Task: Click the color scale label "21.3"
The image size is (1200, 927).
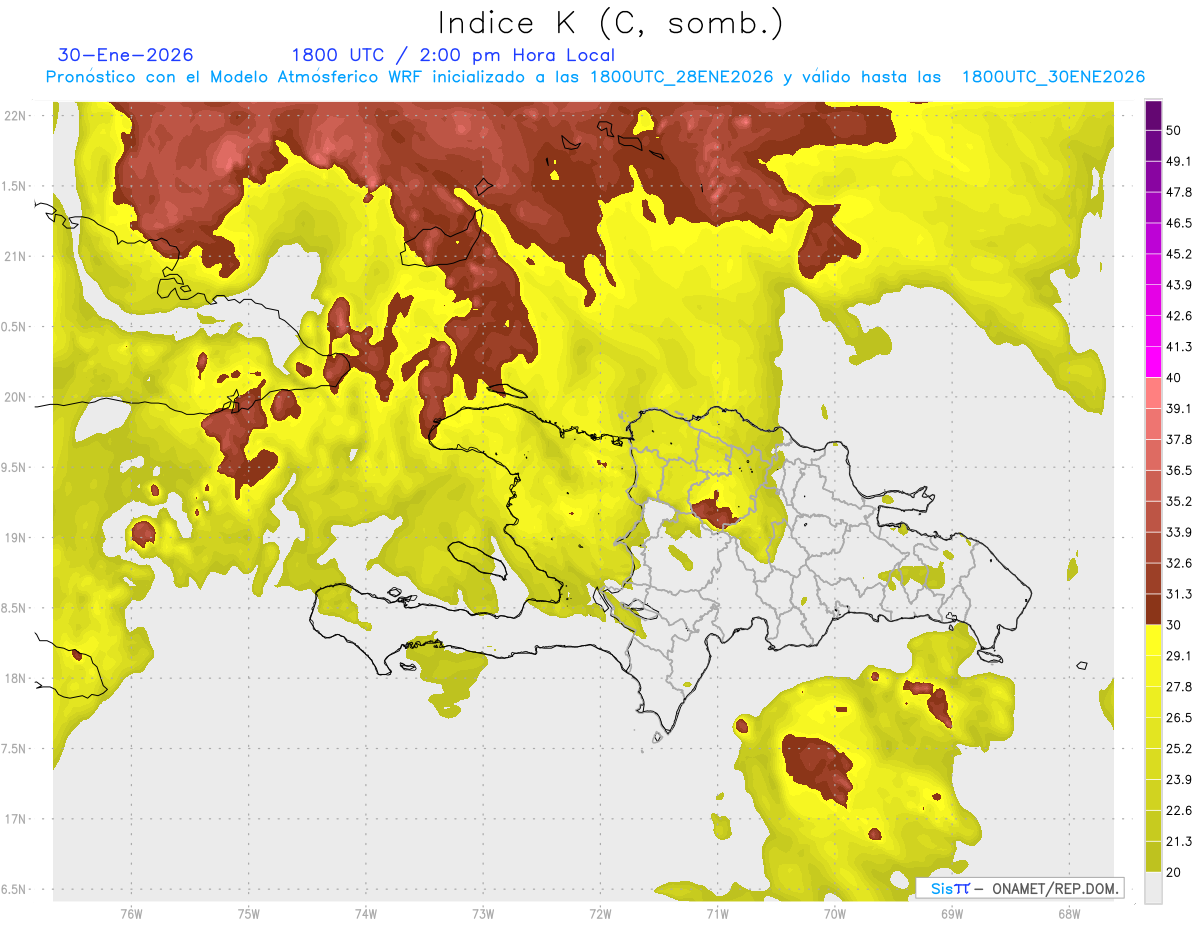Action: pyautogui.click(x=1179, y=841)
